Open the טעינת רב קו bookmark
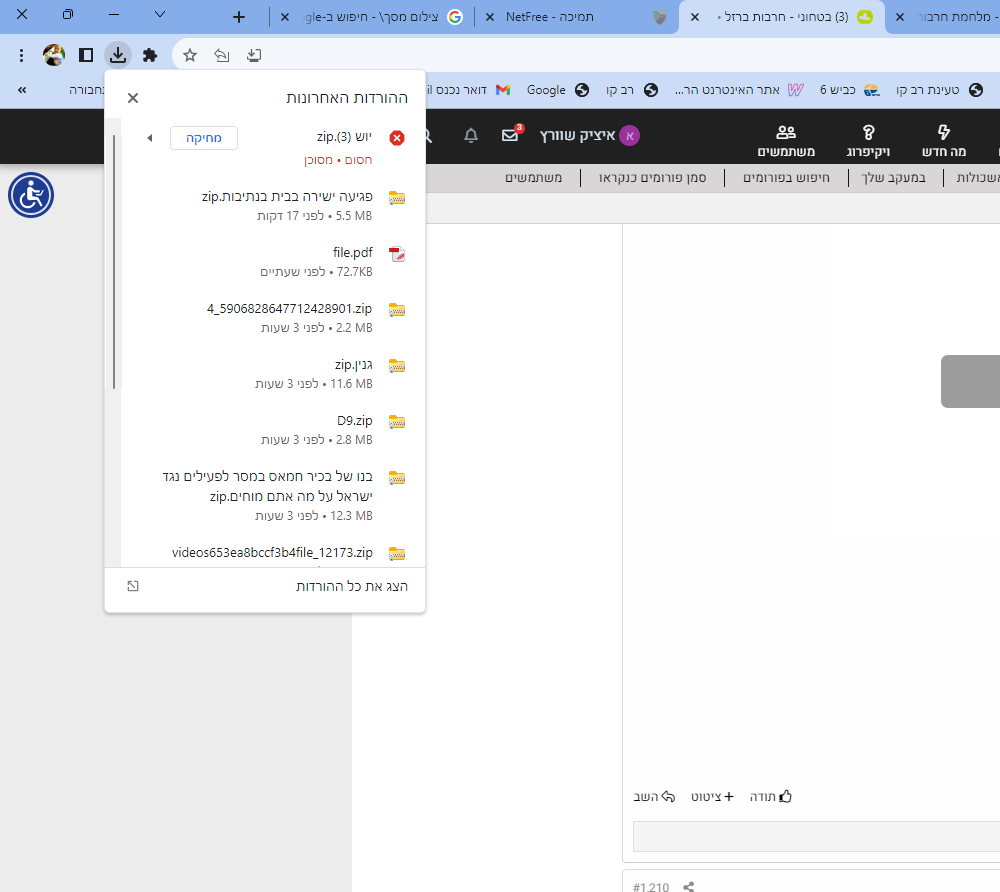This screenshot has height=892, width=1000. (939, 90)
